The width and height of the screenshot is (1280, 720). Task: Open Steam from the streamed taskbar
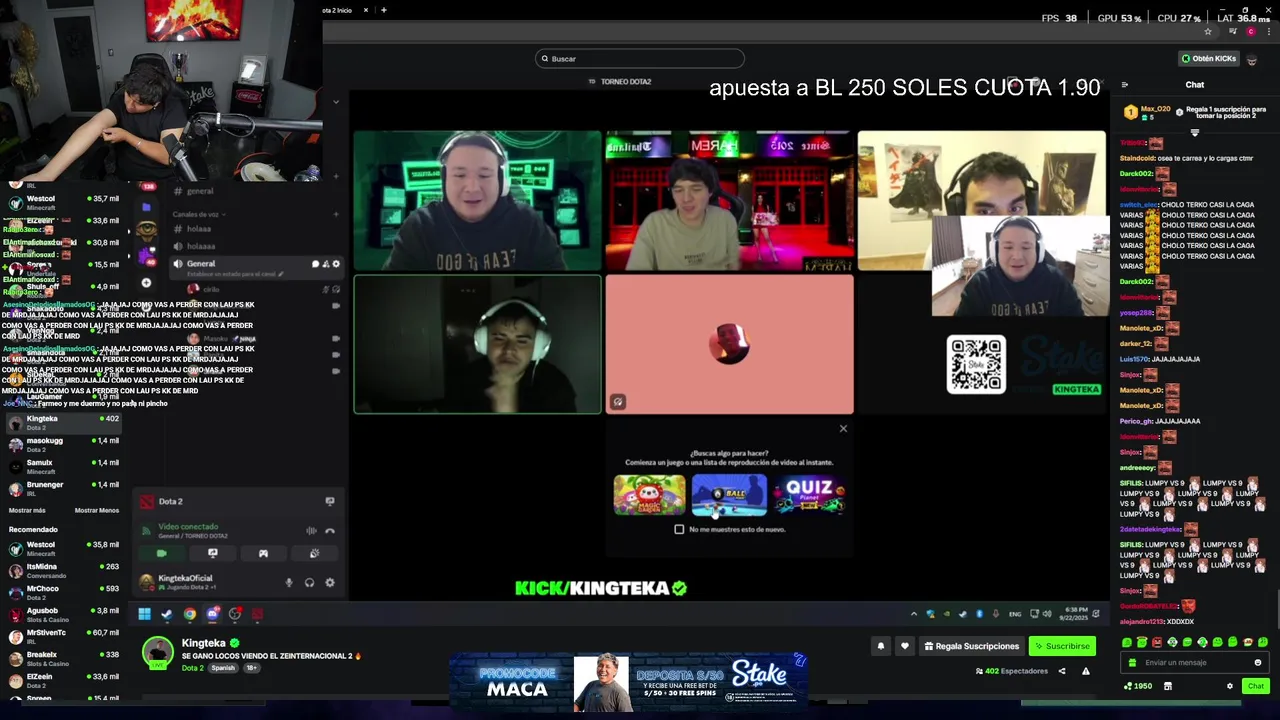(167, 614)
